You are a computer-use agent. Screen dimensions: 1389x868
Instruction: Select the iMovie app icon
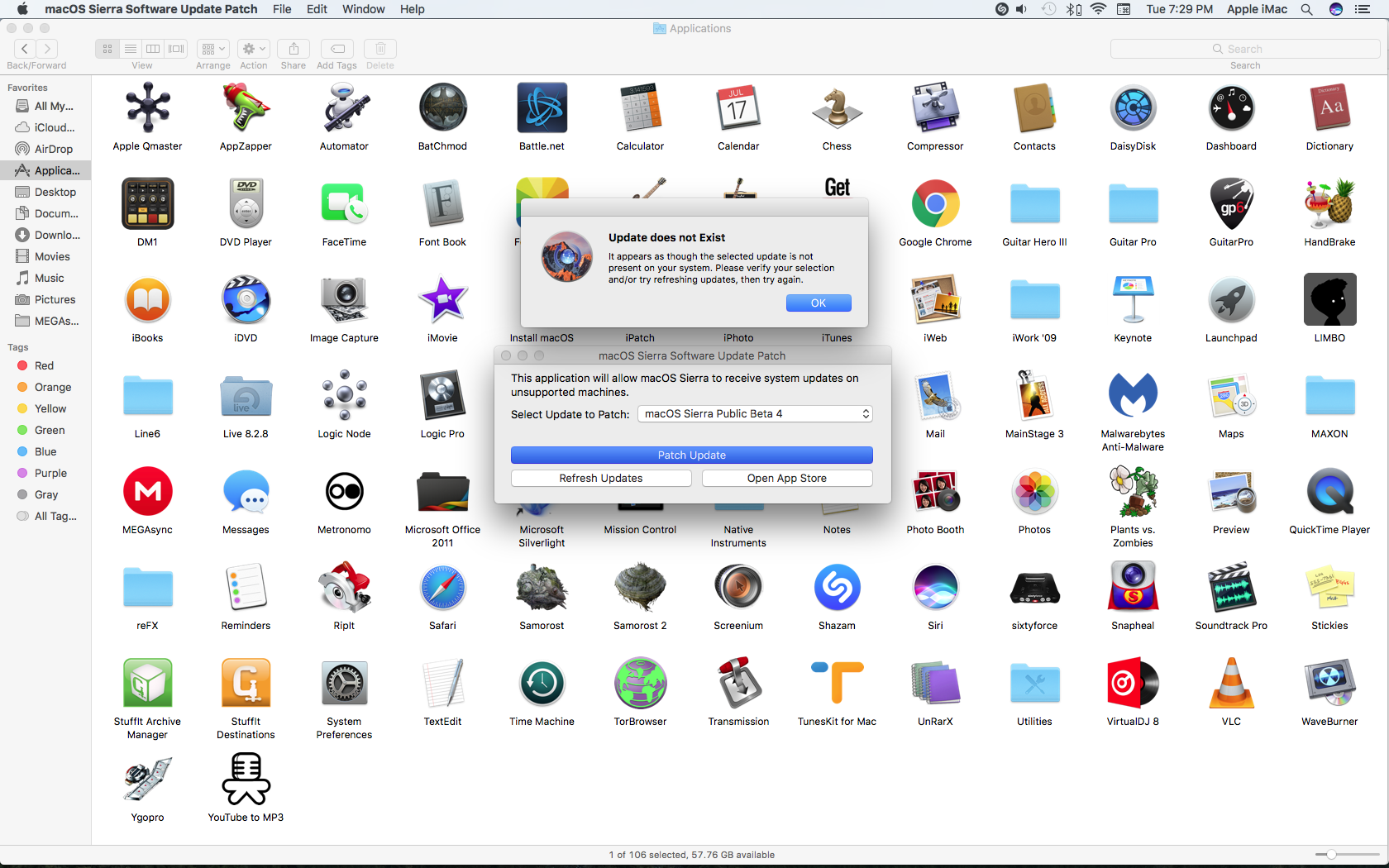[x=442, y=299]
